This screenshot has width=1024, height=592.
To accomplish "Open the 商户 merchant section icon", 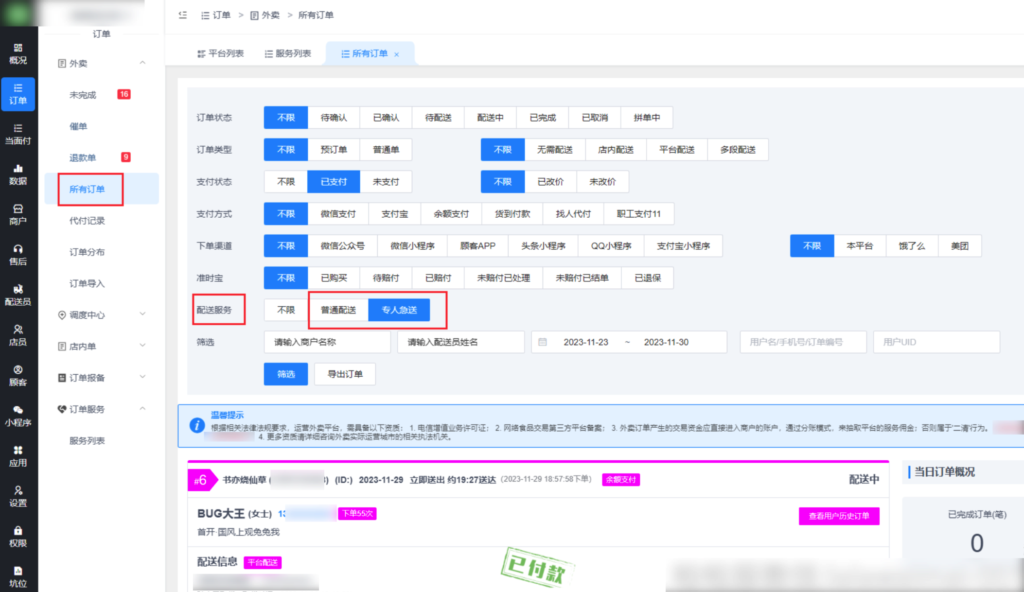I will pyautogui.click(x=18, y=214).
